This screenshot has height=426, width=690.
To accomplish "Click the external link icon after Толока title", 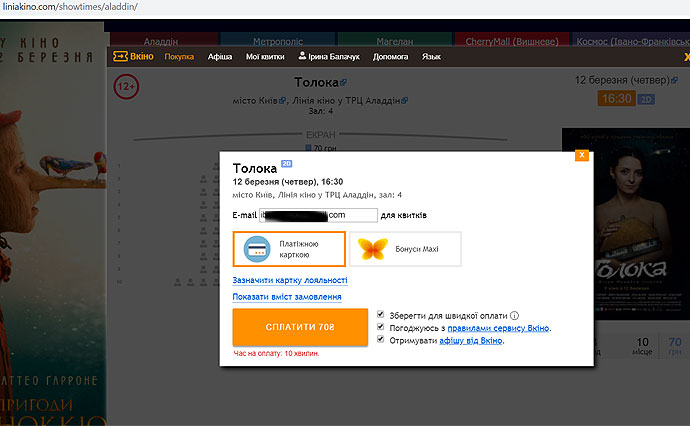I will [343, 82].
